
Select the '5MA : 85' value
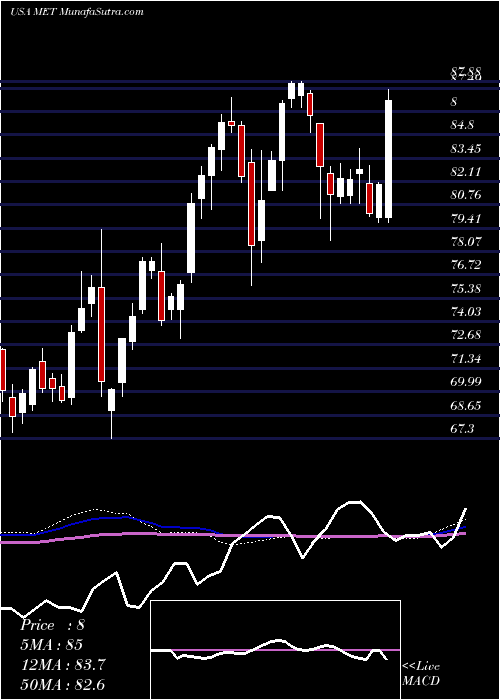[52, 645]
